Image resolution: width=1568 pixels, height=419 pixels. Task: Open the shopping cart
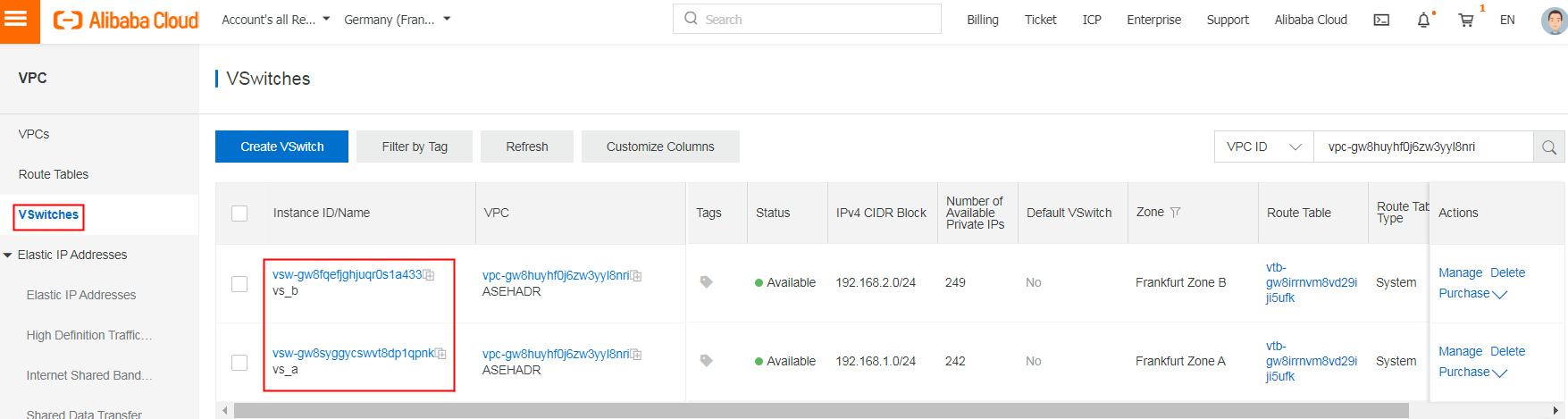click(x=1465, y=20)
